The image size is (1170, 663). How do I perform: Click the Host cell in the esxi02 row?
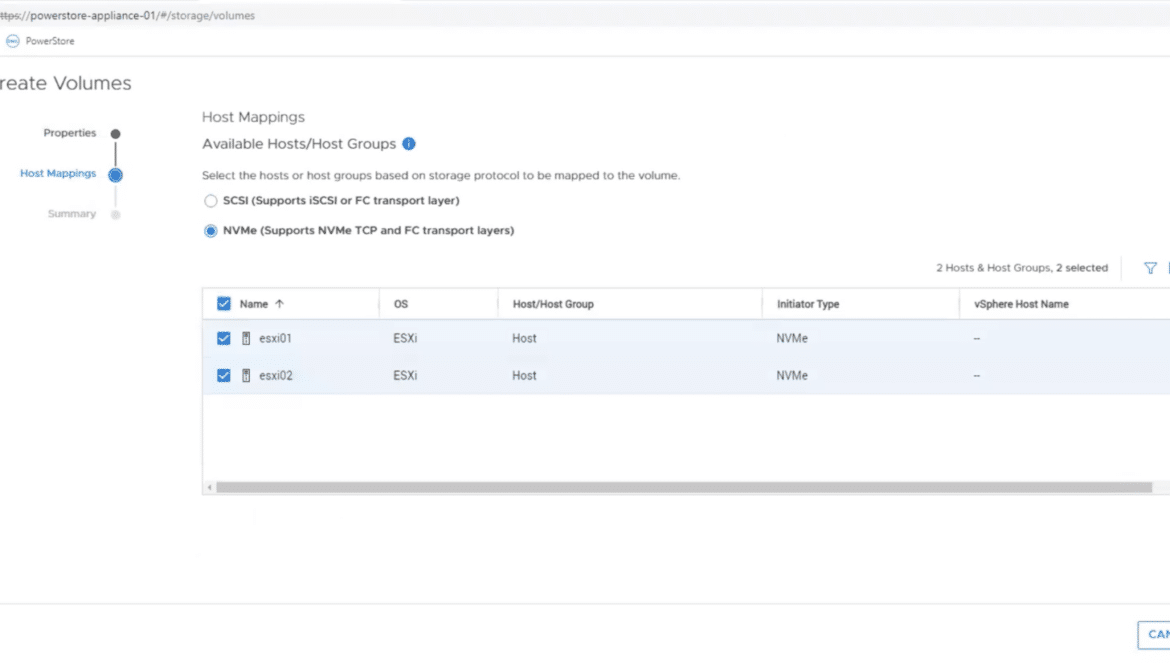524,376
